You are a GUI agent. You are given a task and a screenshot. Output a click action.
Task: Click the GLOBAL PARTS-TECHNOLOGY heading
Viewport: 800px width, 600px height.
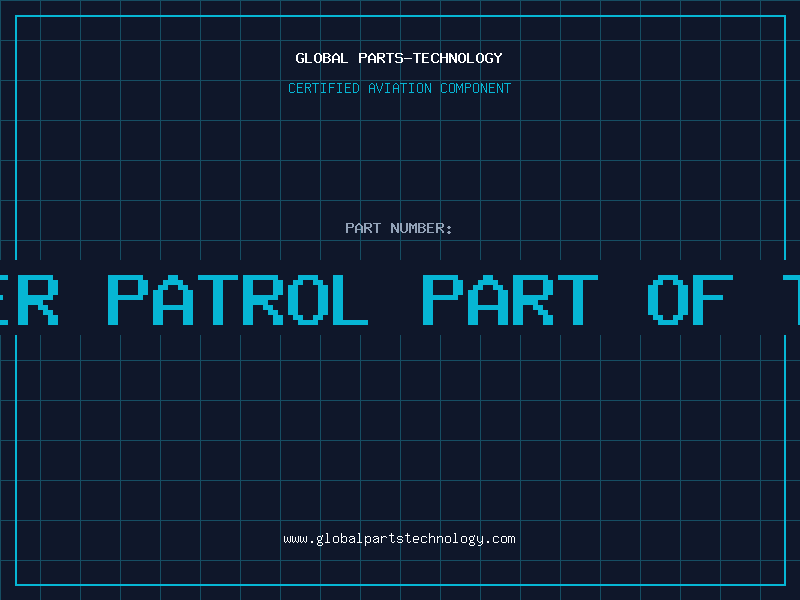pos(399,58)
